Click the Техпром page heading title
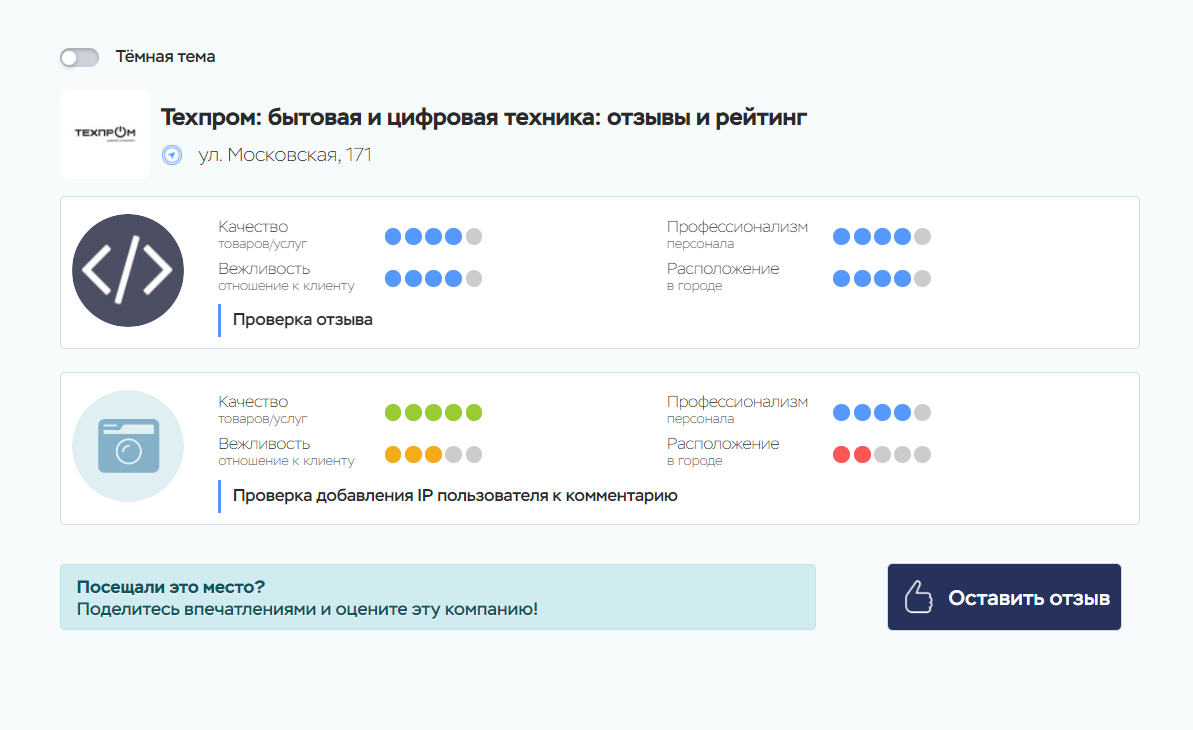Screen dimensions: 1193x730 (x=484, y=118)
